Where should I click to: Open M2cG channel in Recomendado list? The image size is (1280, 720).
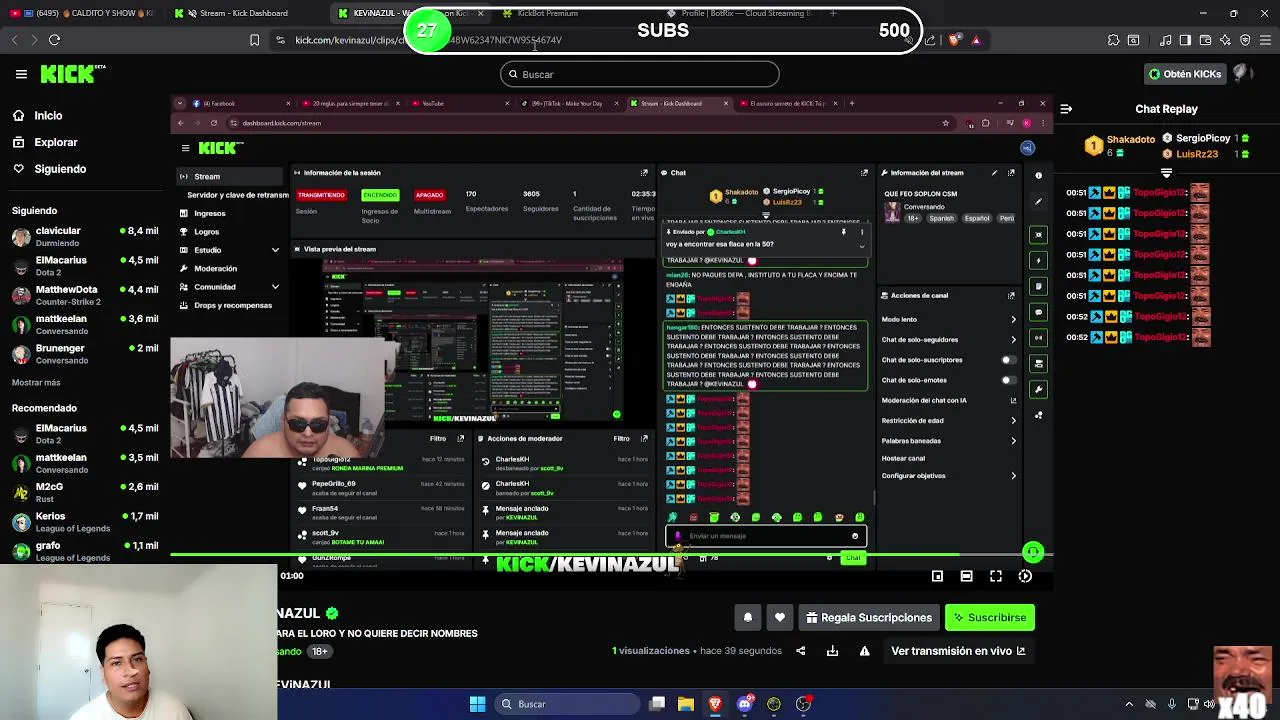tap(85, 493)
